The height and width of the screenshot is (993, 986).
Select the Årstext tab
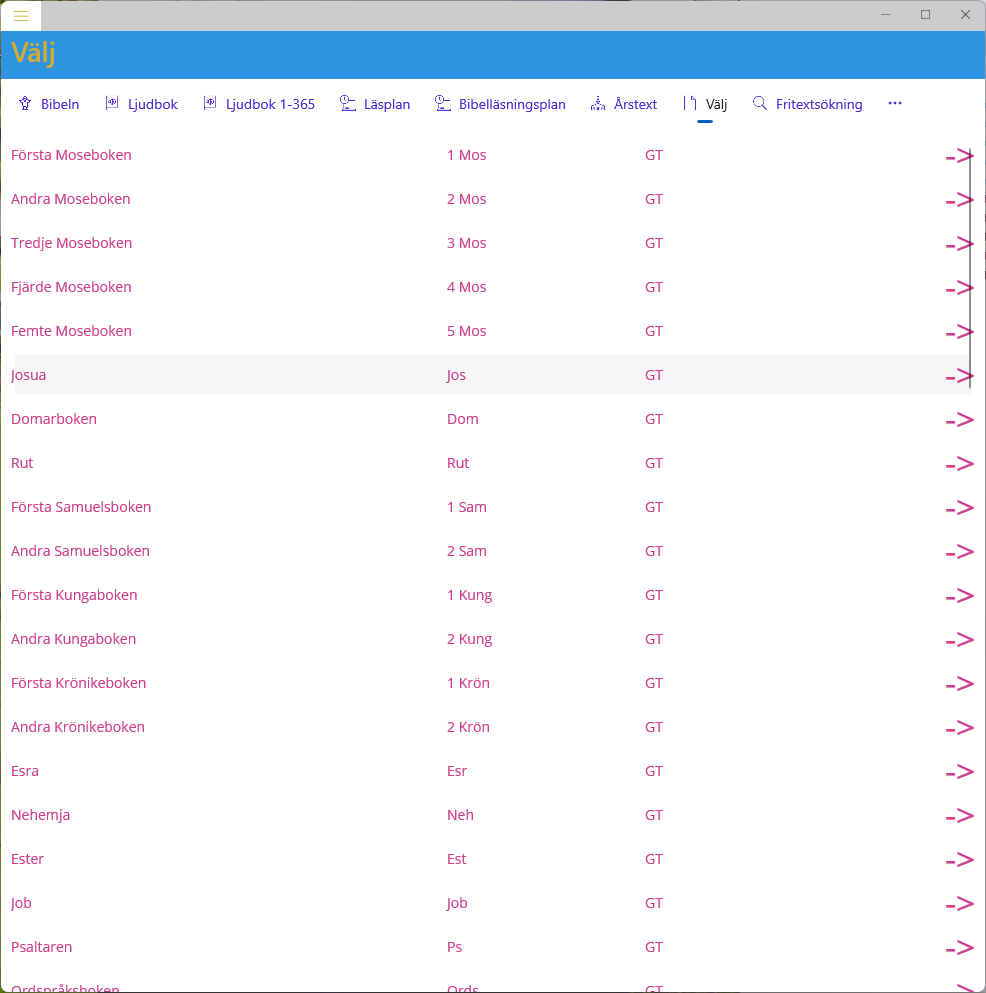click(x=624, y=104)
